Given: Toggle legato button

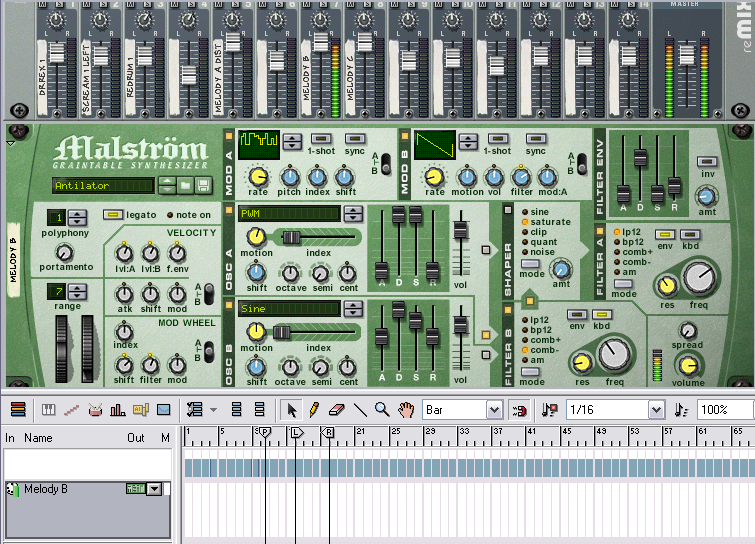Looking at the screenshot, I should coord(113,215).
